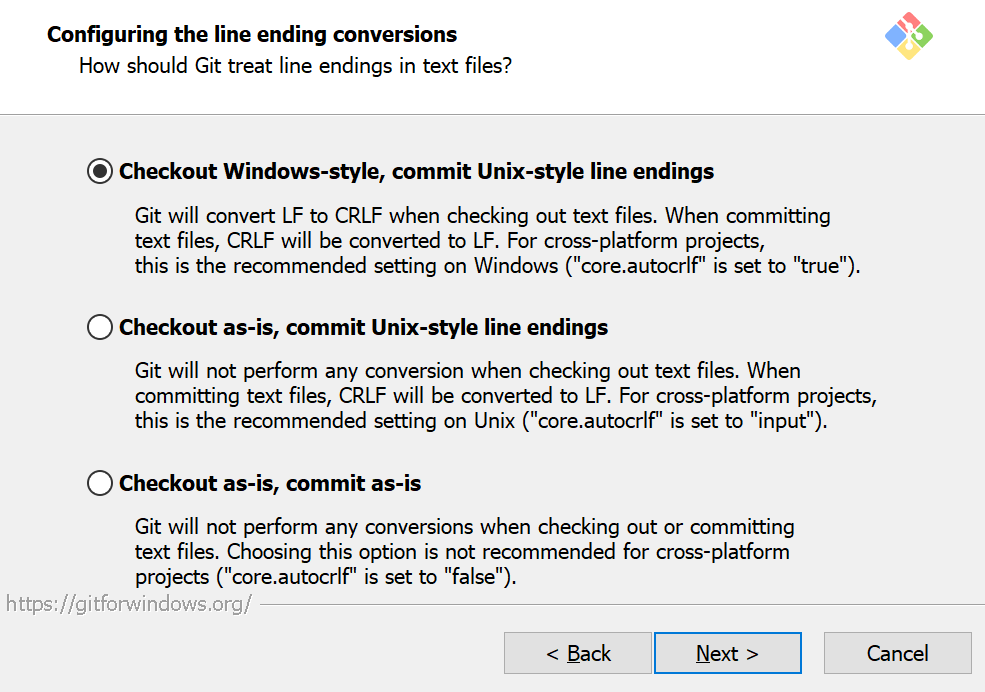
Task: Click description mentioning autocrlf set to "true"
Action: pyautogui.click(x=497, y=266)
